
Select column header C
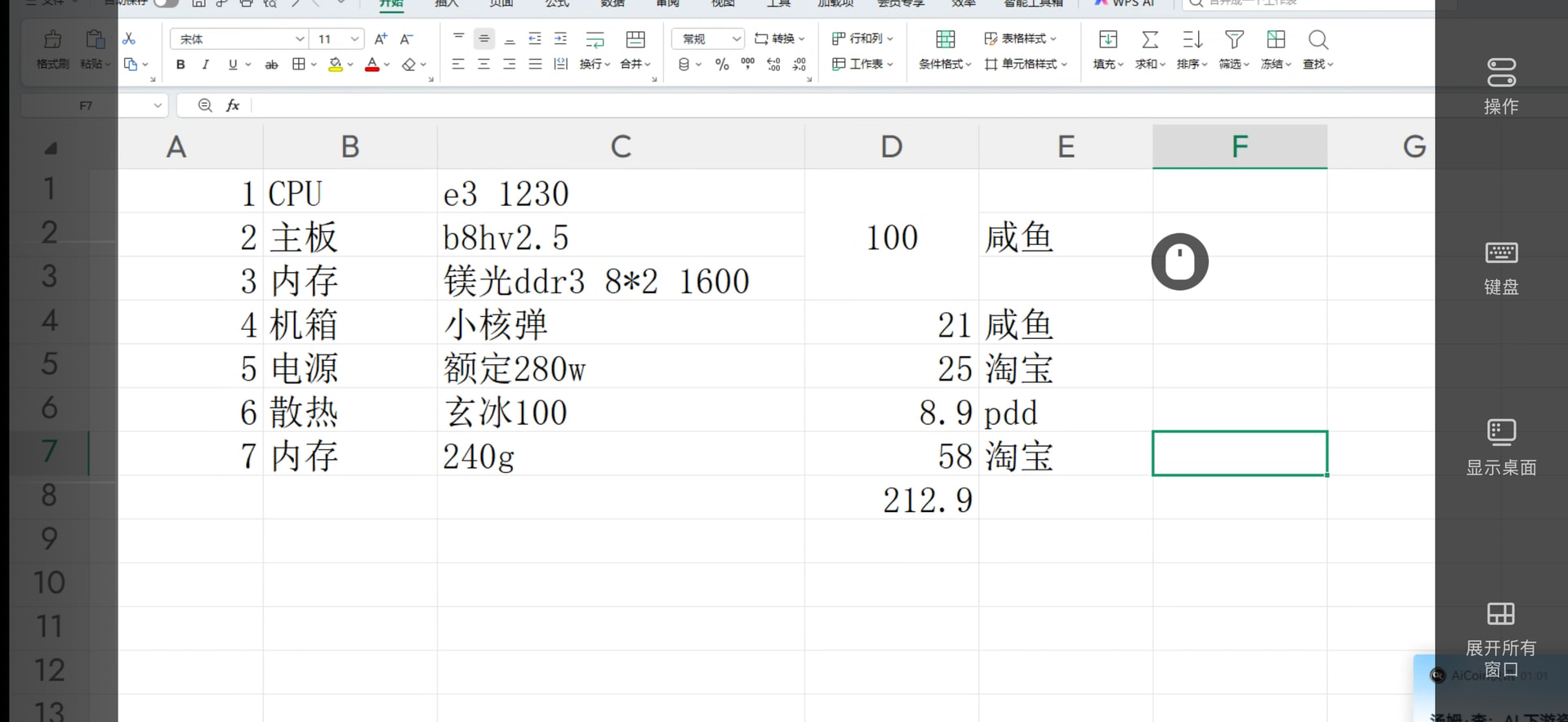tap(621, 147)
